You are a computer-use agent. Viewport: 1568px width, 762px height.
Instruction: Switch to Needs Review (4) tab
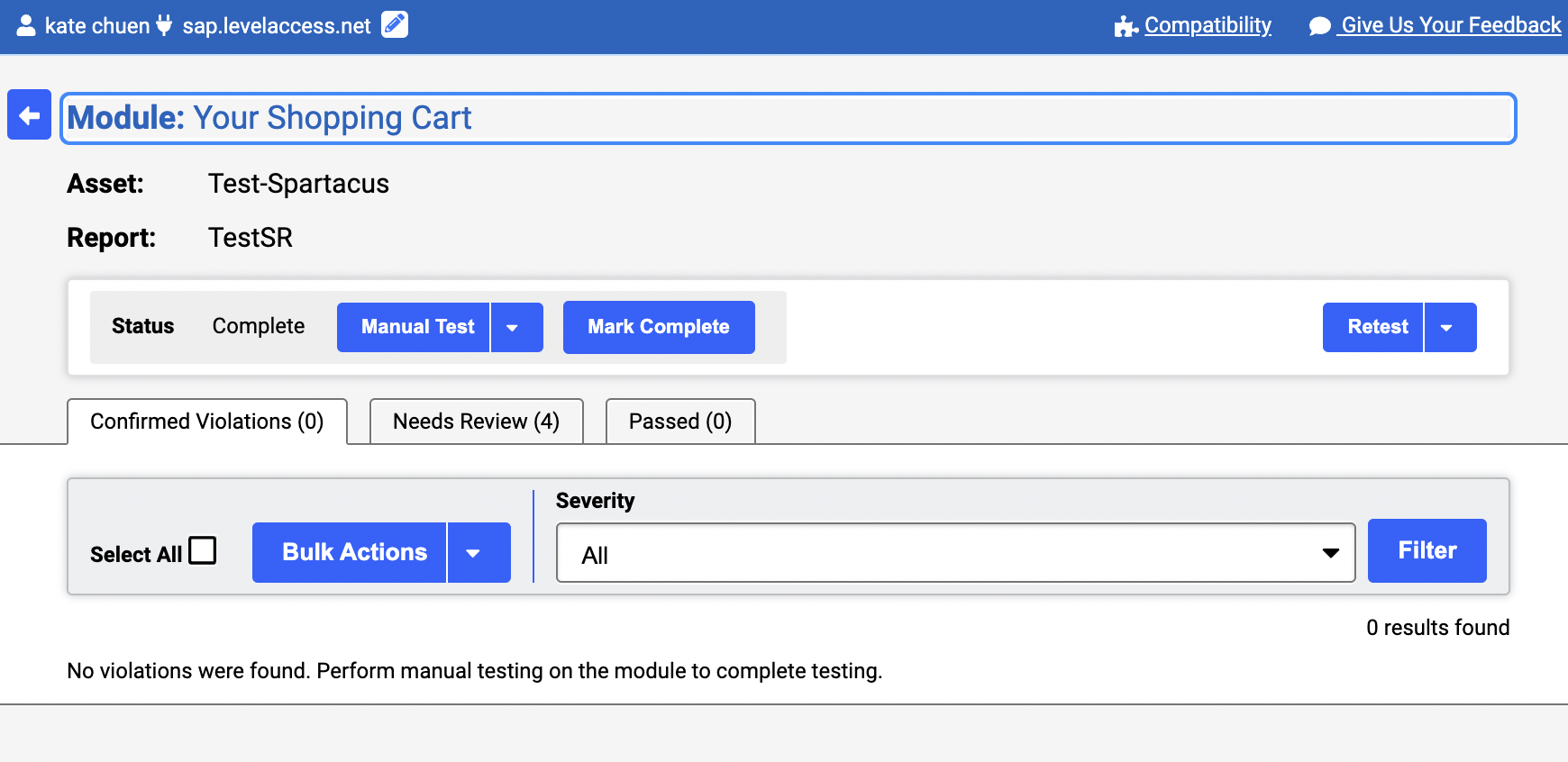477,422
